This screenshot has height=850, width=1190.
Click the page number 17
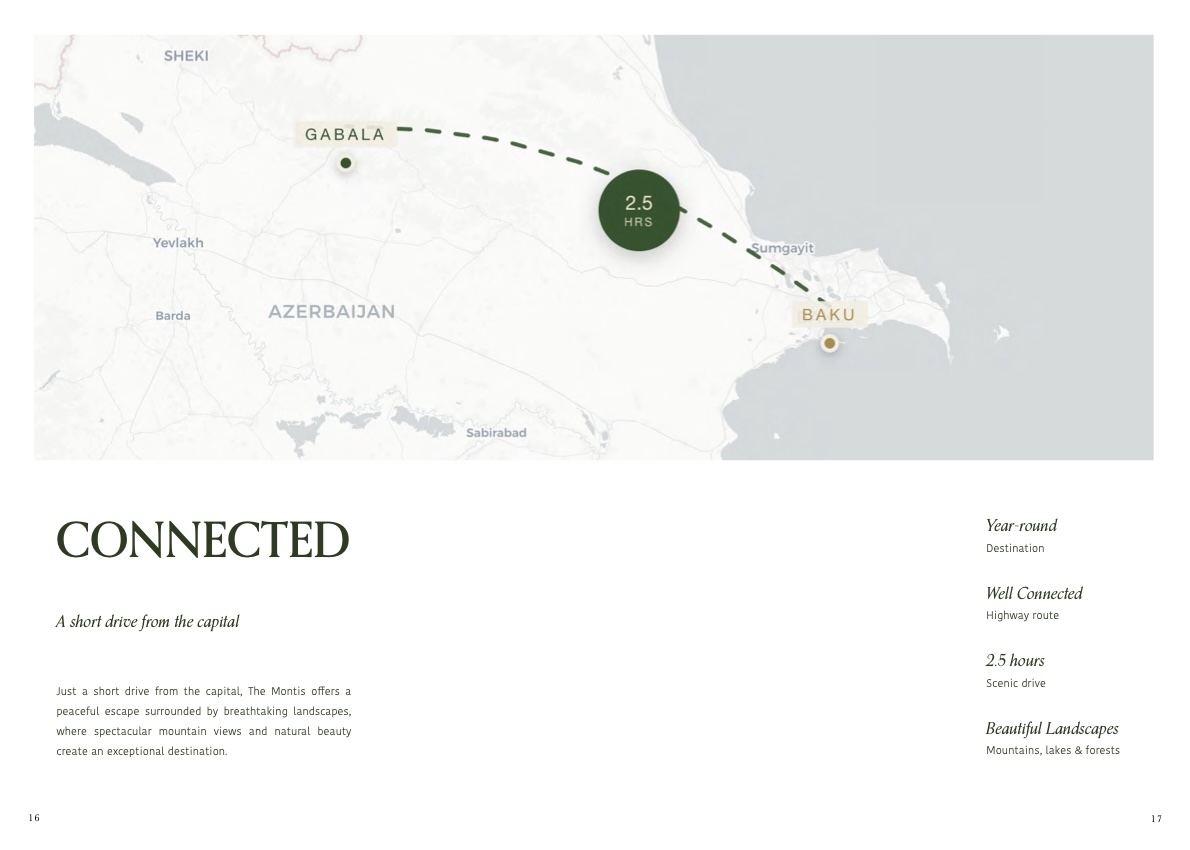[x=1156, y=818]
